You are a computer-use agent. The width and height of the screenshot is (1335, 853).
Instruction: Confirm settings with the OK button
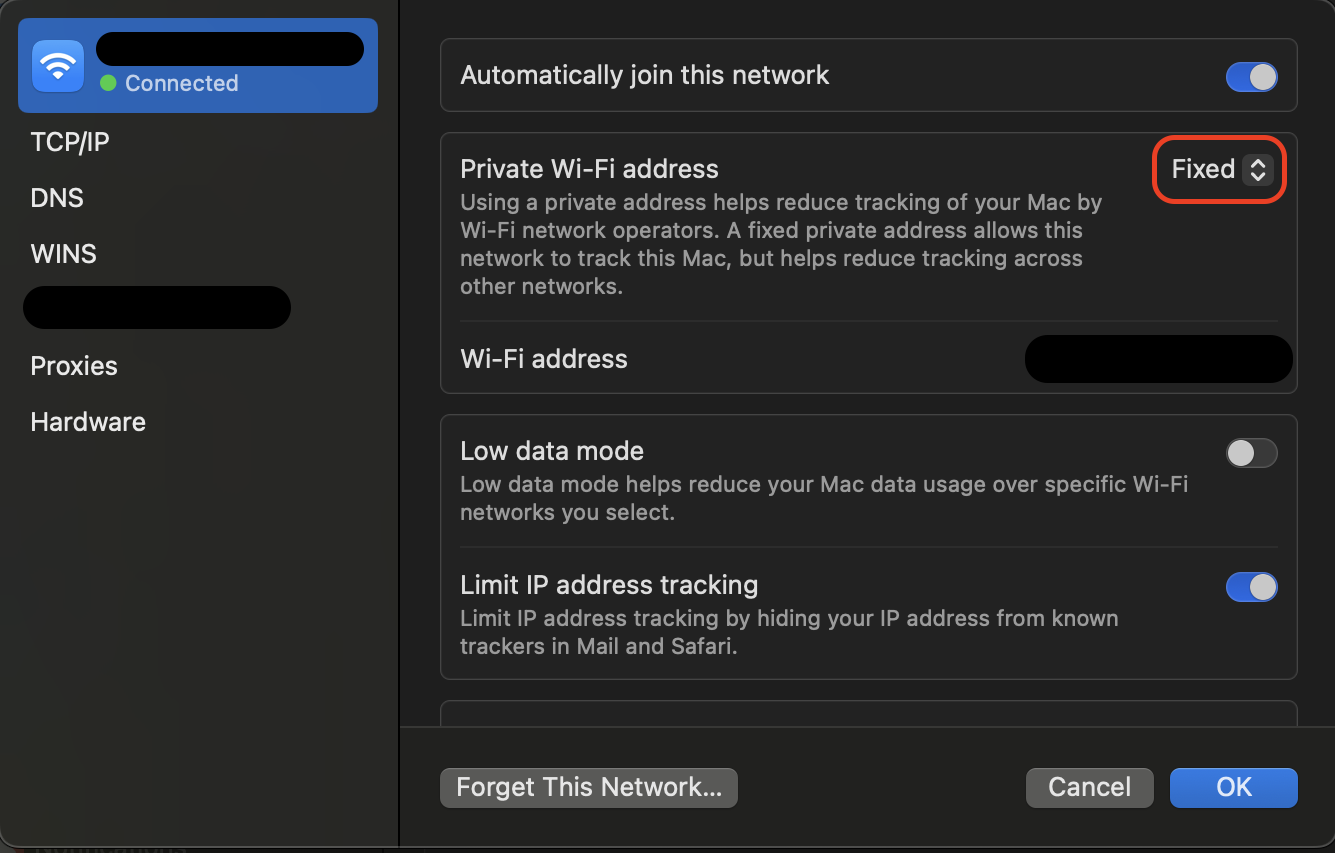click(x=1233, y=787)
